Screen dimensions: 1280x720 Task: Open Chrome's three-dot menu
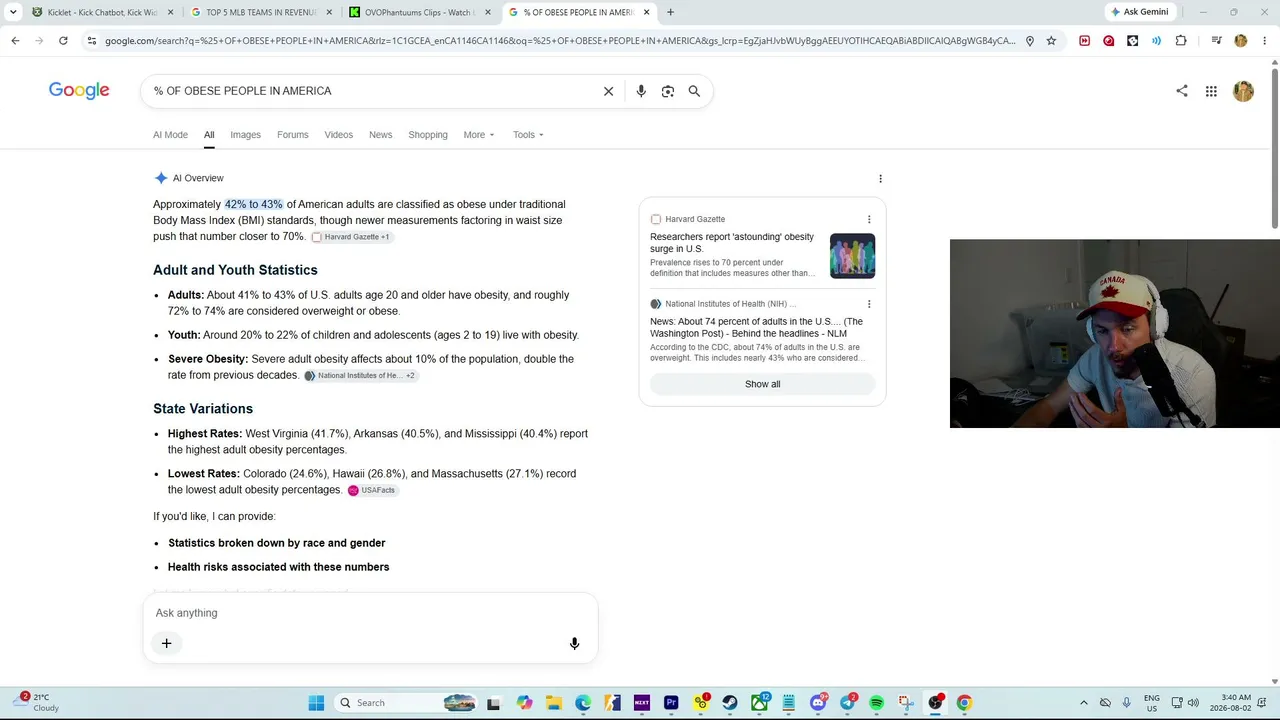coord(1265,41)
